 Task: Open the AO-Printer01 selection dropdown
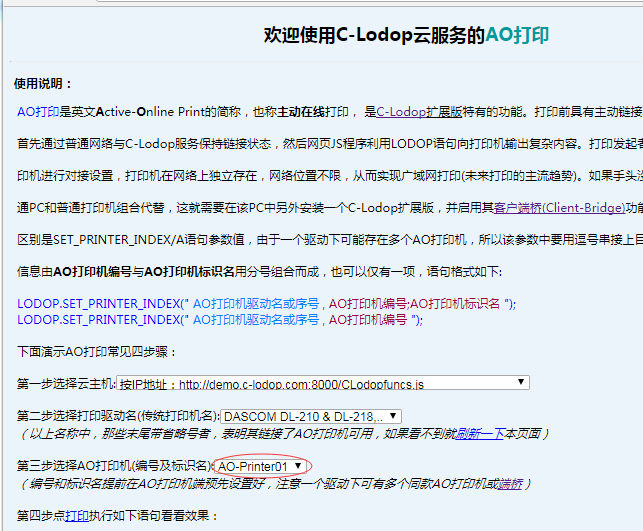(x=261, y=466)
